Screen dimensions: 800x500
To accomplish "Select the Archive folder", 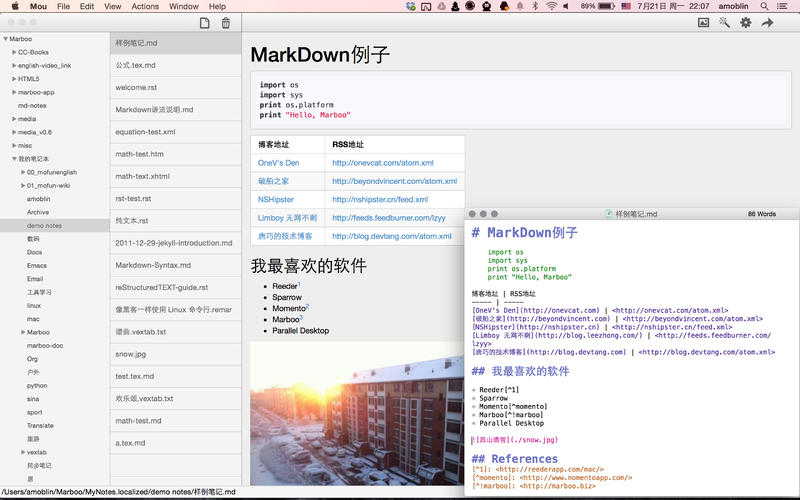I will tap(38, 212).
